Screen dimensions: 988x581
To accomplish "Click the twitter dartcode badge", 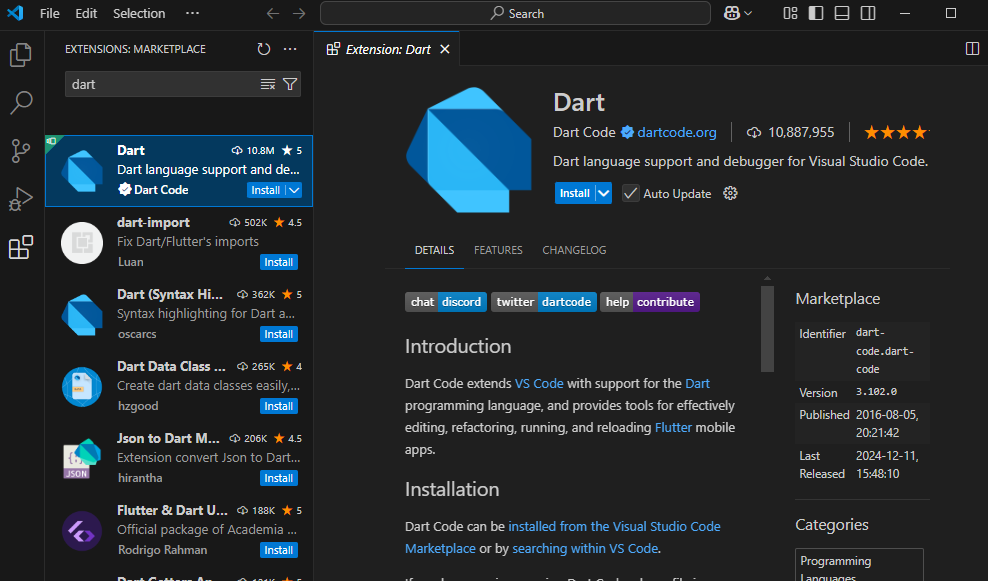I will [x=544, y=302].
